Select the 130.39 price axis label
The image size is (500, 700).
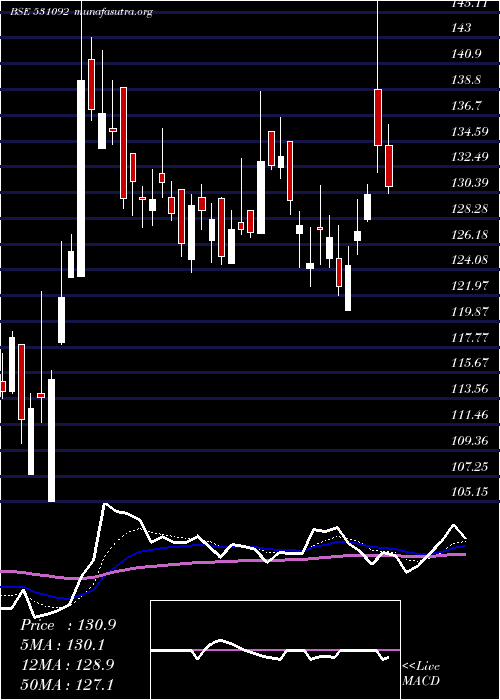tap(470, 183)
